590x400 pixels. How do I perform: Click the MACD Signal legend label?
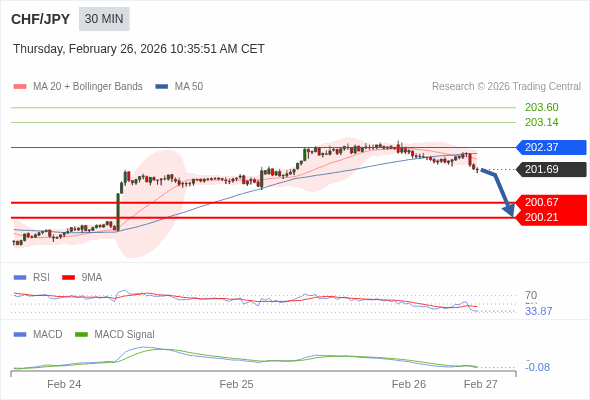click(x=125, y=335)
